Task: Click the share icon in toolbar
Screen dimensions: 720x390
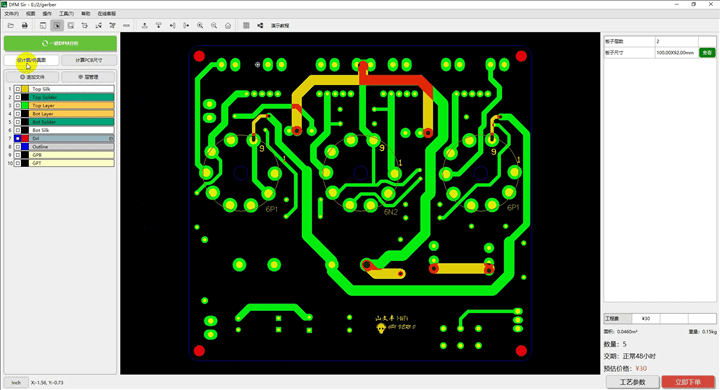Action: [260, 26]
